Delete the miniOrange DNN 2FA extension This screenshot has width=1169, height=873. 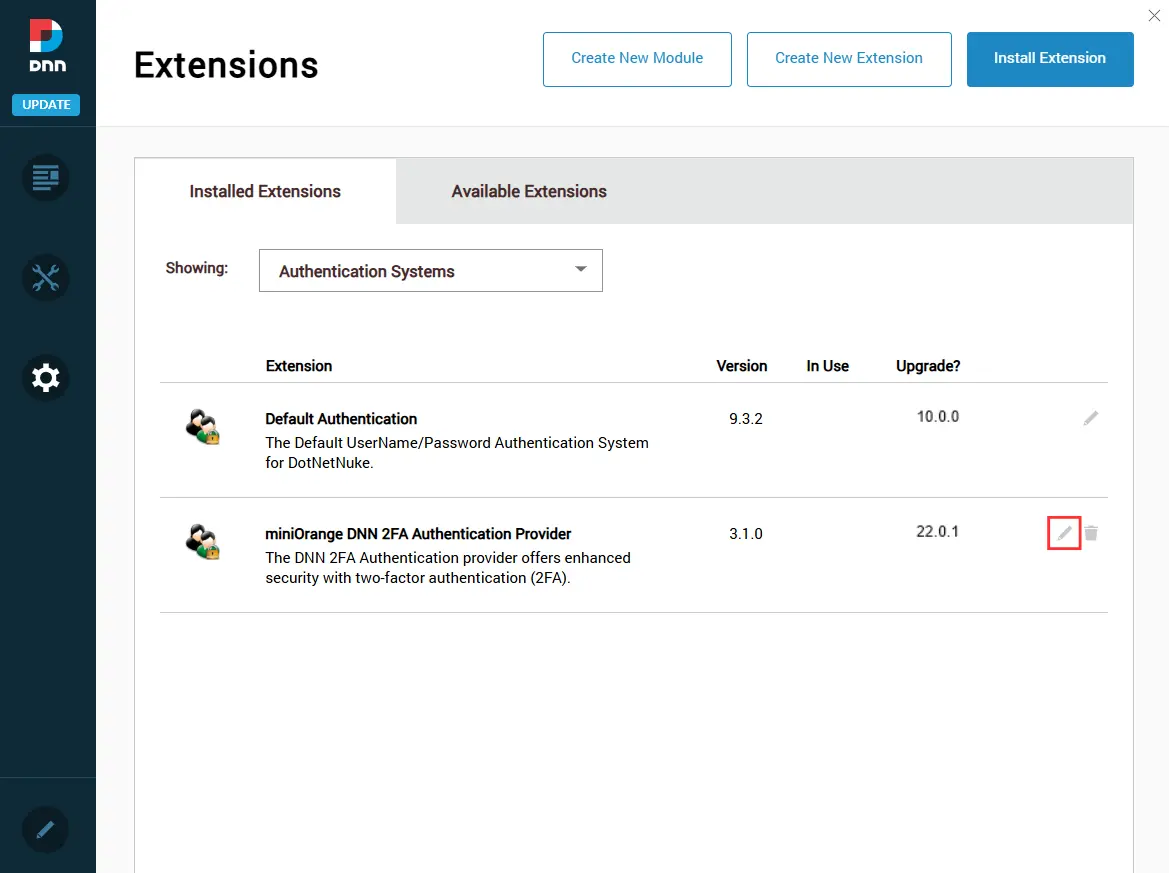1091,533
